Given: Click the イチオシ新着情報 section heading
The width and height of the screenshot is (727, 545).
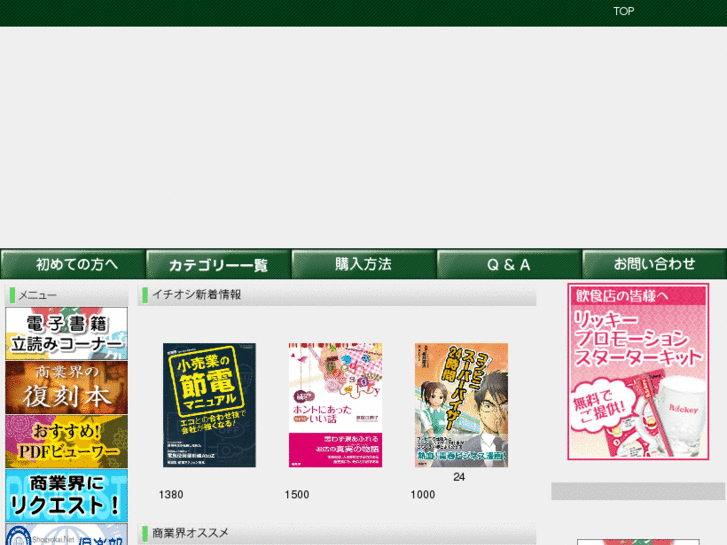Looking at the screenshot, I should pos(197,295).
